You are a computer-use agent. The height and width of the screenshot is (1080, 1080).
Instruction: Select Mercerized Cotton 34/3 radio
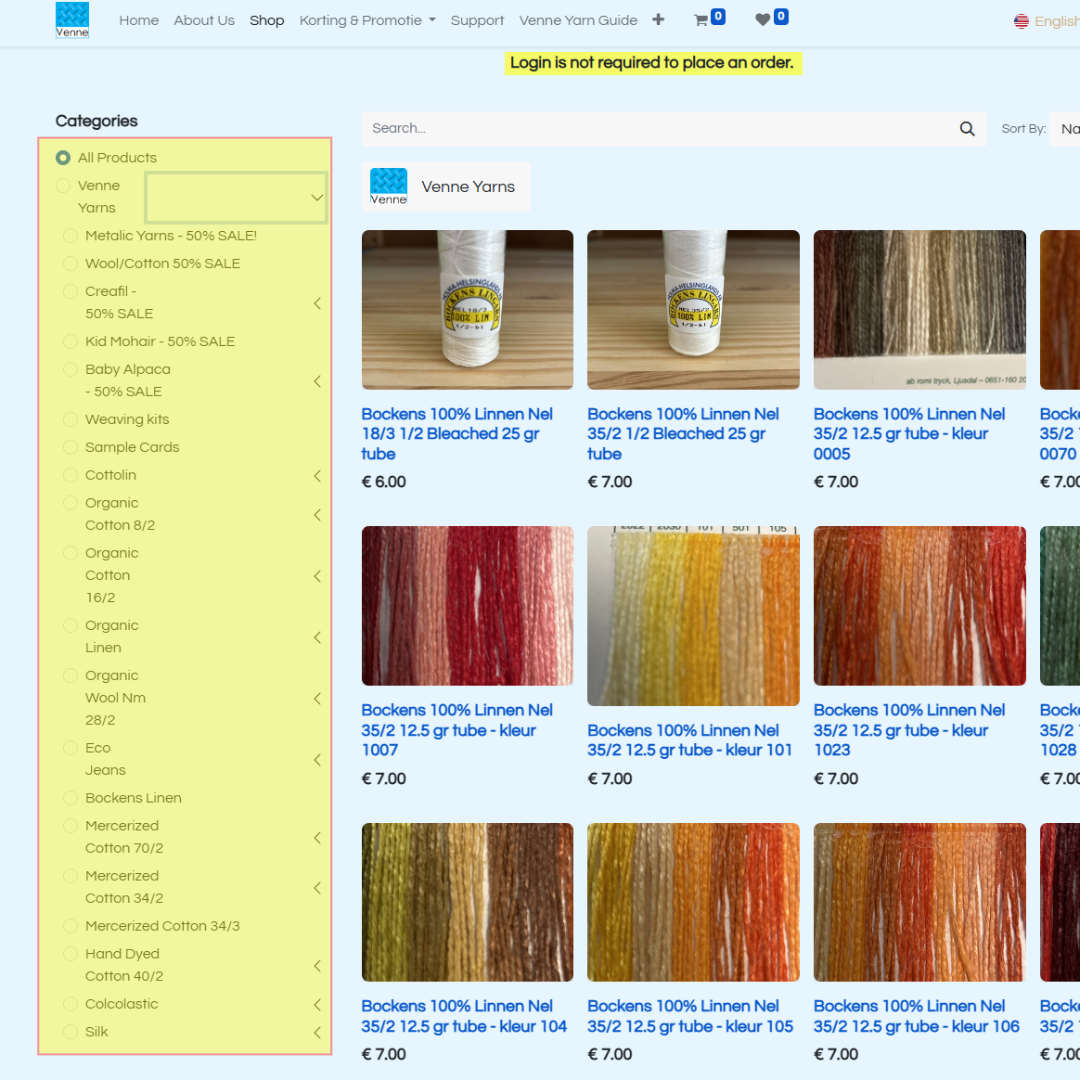point(70,926)
